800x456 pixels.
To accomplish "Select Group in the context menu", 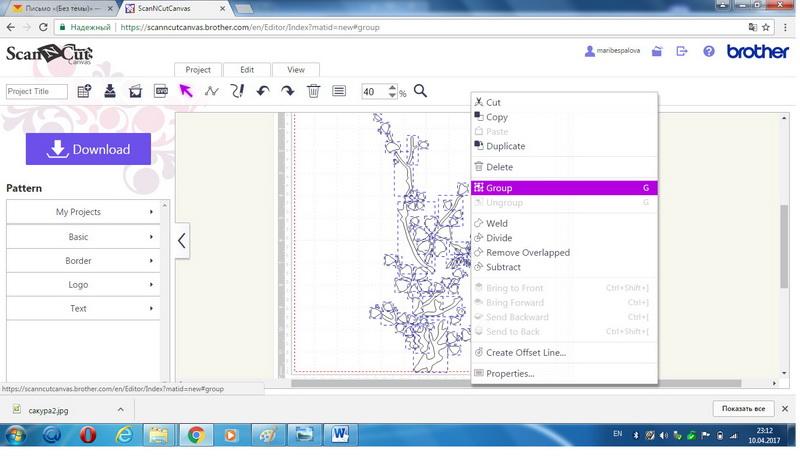I will pyautogui.click(x=564, y=188).
